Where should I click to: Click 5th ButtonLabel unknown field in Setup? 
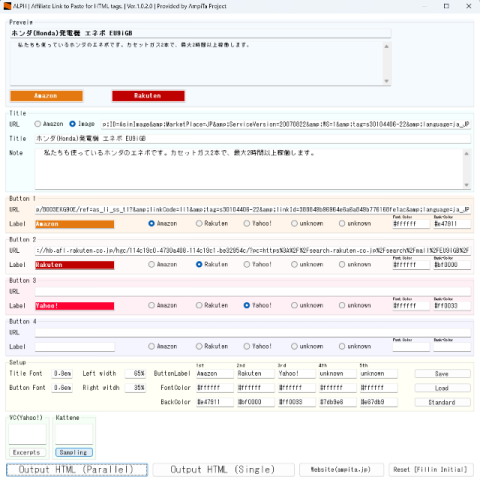tap(379, 374)
